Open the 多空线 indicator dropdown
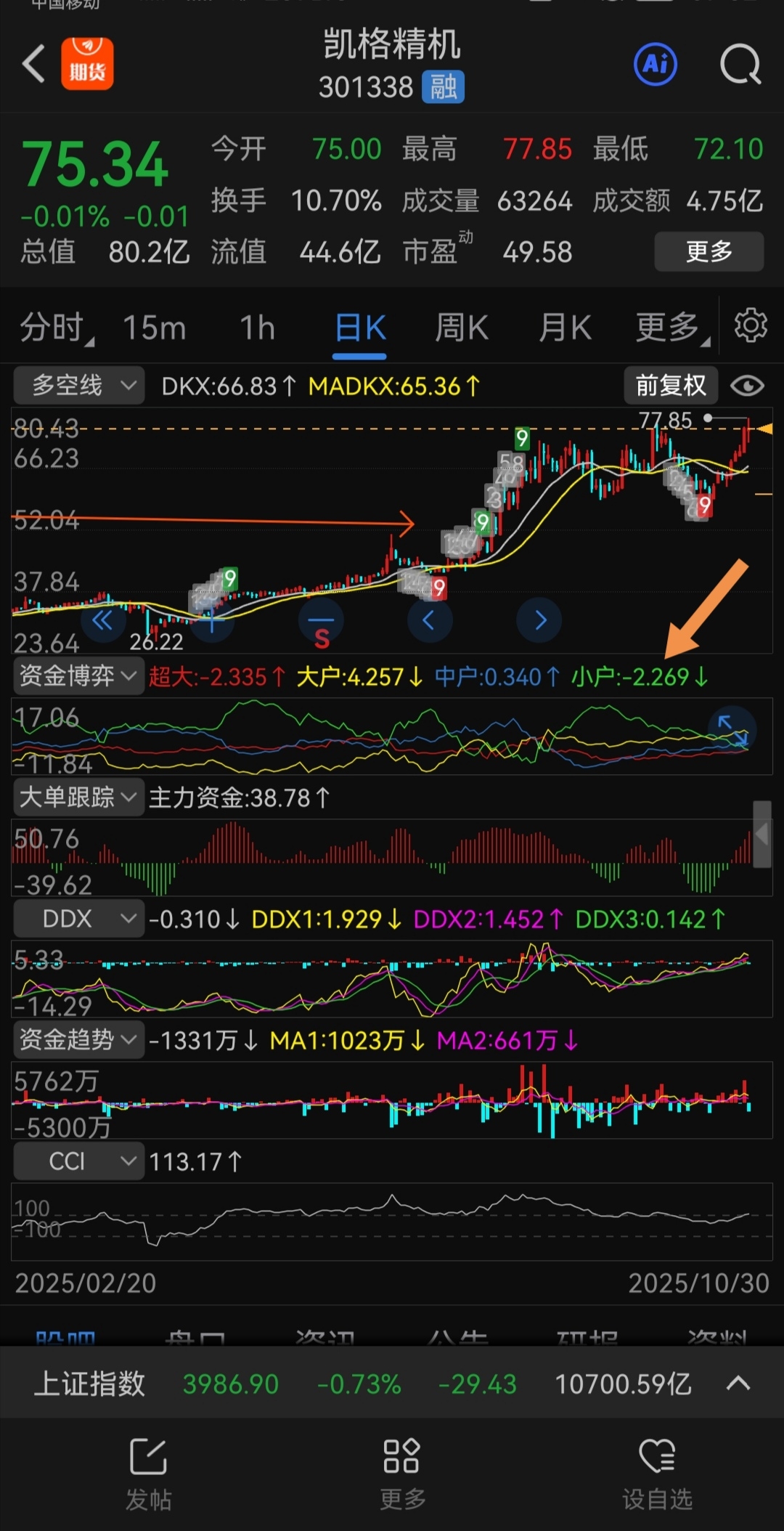The image size is (784, 1531). pos(79,386)
